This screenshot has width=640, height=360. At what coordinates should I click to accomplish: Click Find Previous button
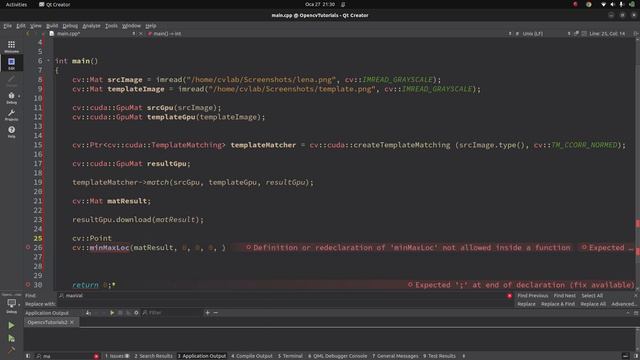[x=532, y=296]
